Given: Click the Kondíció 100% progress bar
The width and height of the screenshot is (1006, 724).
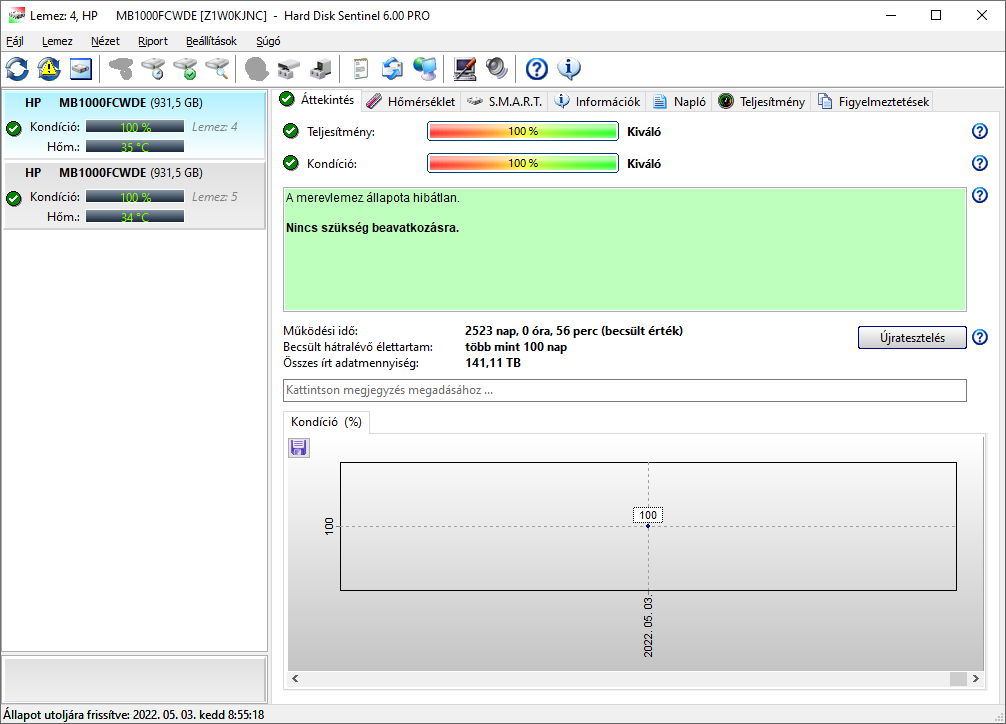Looking at the screenshot, I should 523,163.
